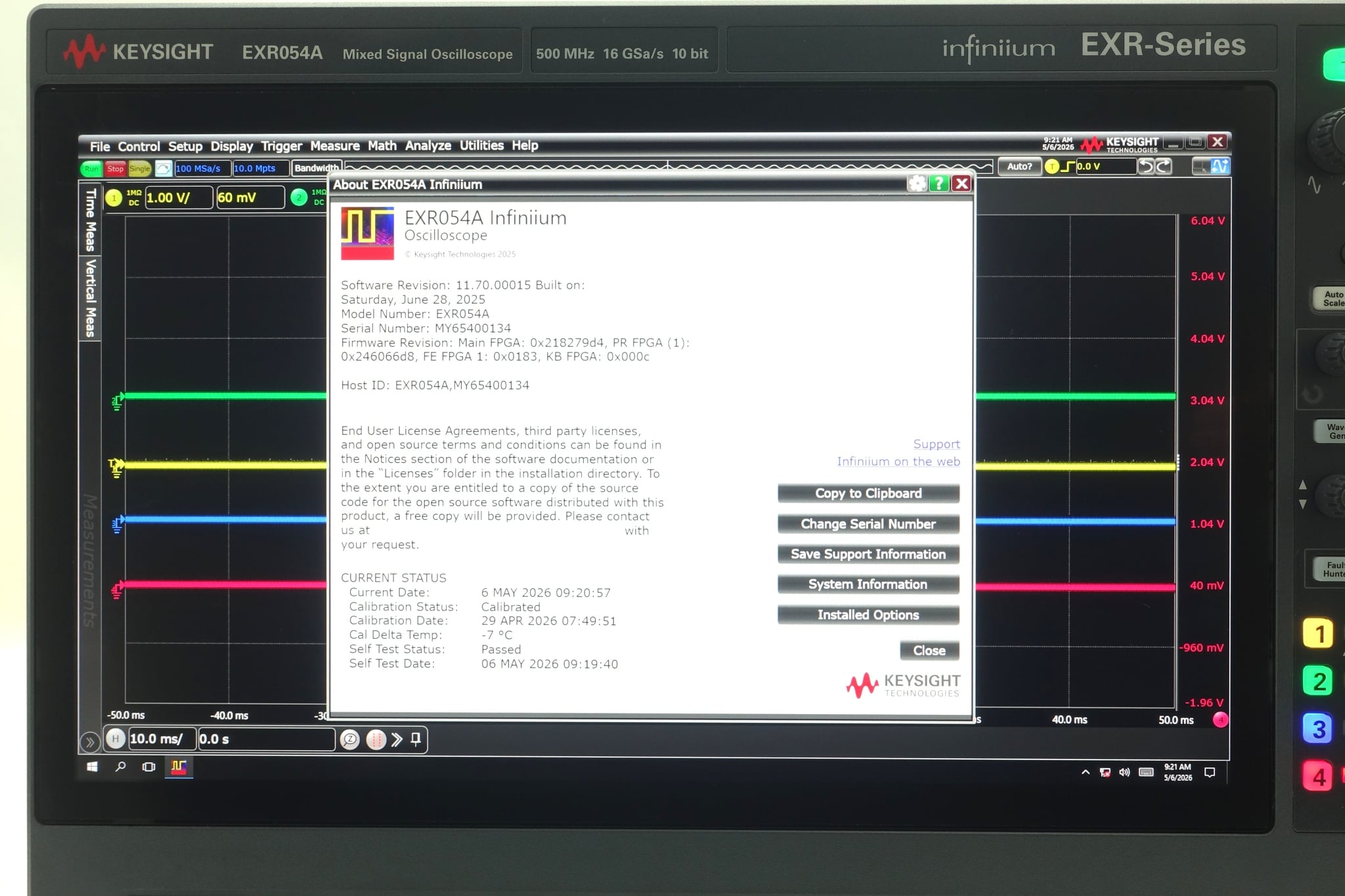
Task: Click the System Information button
Action: (x=868, y=584)
